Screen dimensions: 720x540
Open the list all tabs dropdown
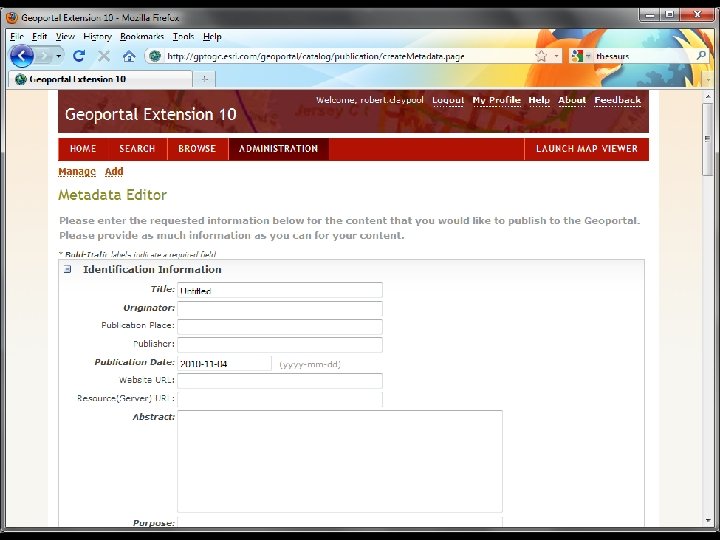[x=709, y=80]
